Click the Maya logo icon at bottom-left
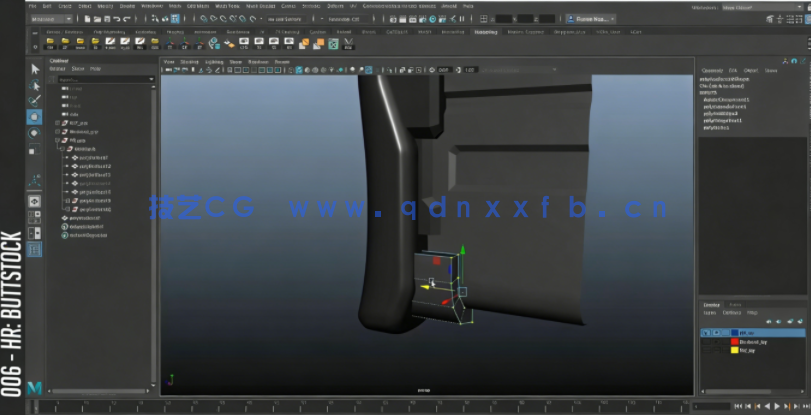 tap(35, 387)
